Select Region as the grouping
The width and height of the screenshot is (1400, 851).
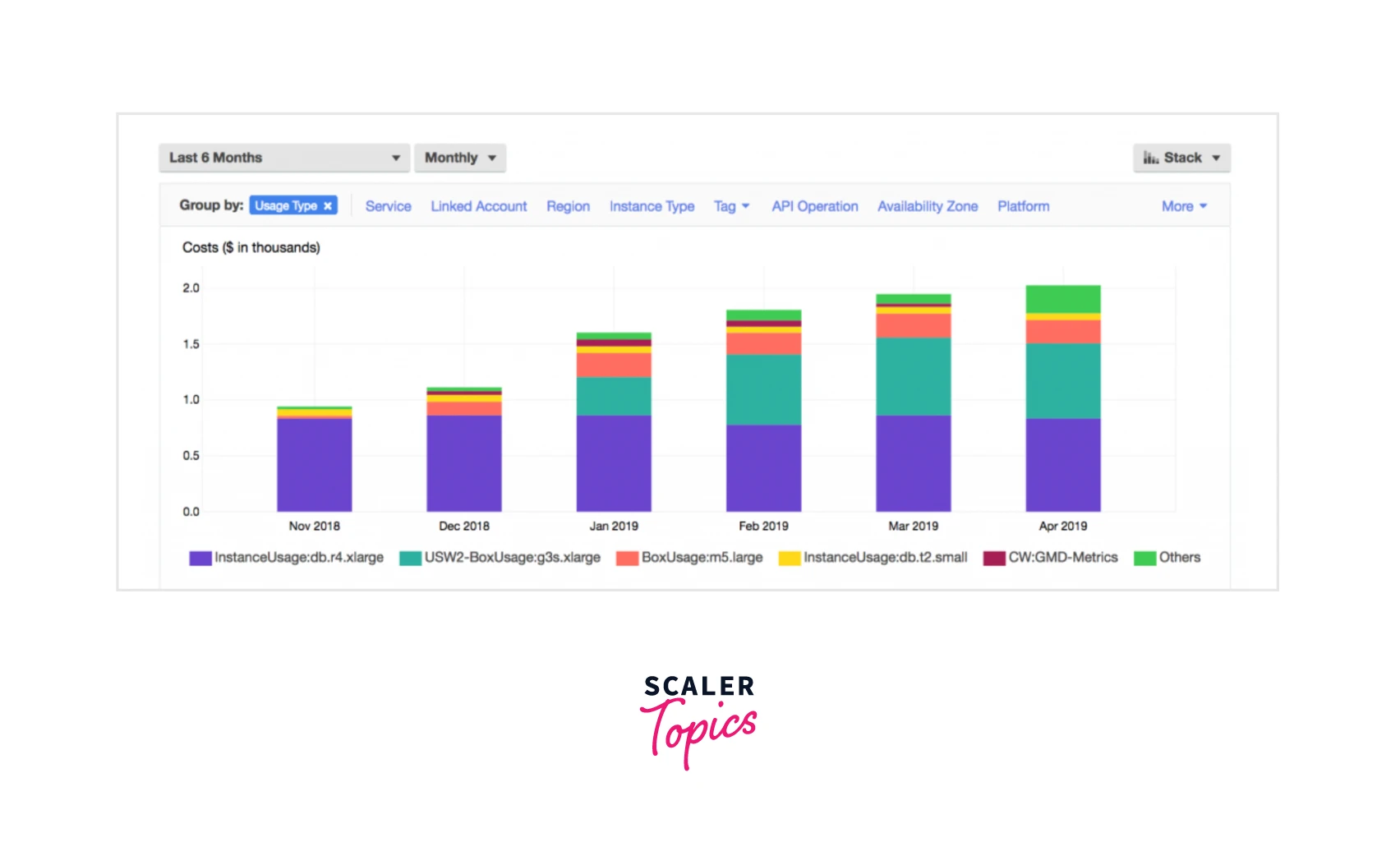coord(568,206)
